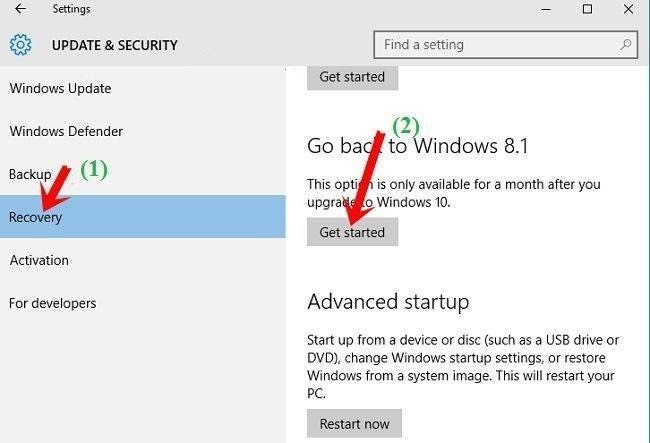
Task: Maximize the Settings window
Action: [x=587, y=10]
